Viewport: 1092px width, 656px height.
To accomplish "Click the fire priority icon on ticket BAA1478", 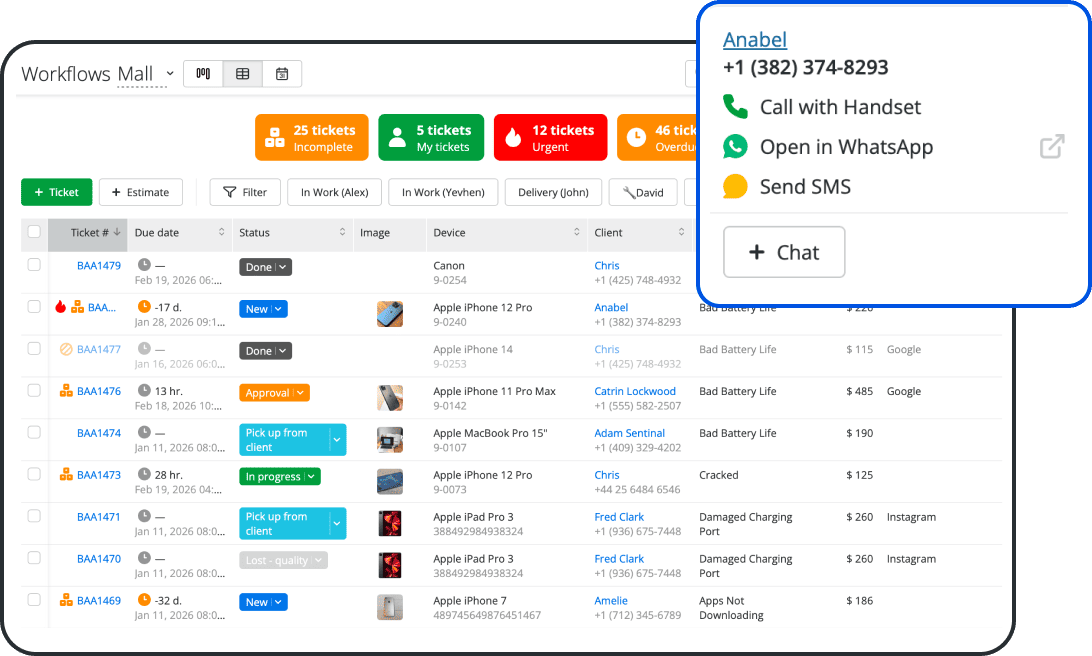I will click(x=60, y=308).
